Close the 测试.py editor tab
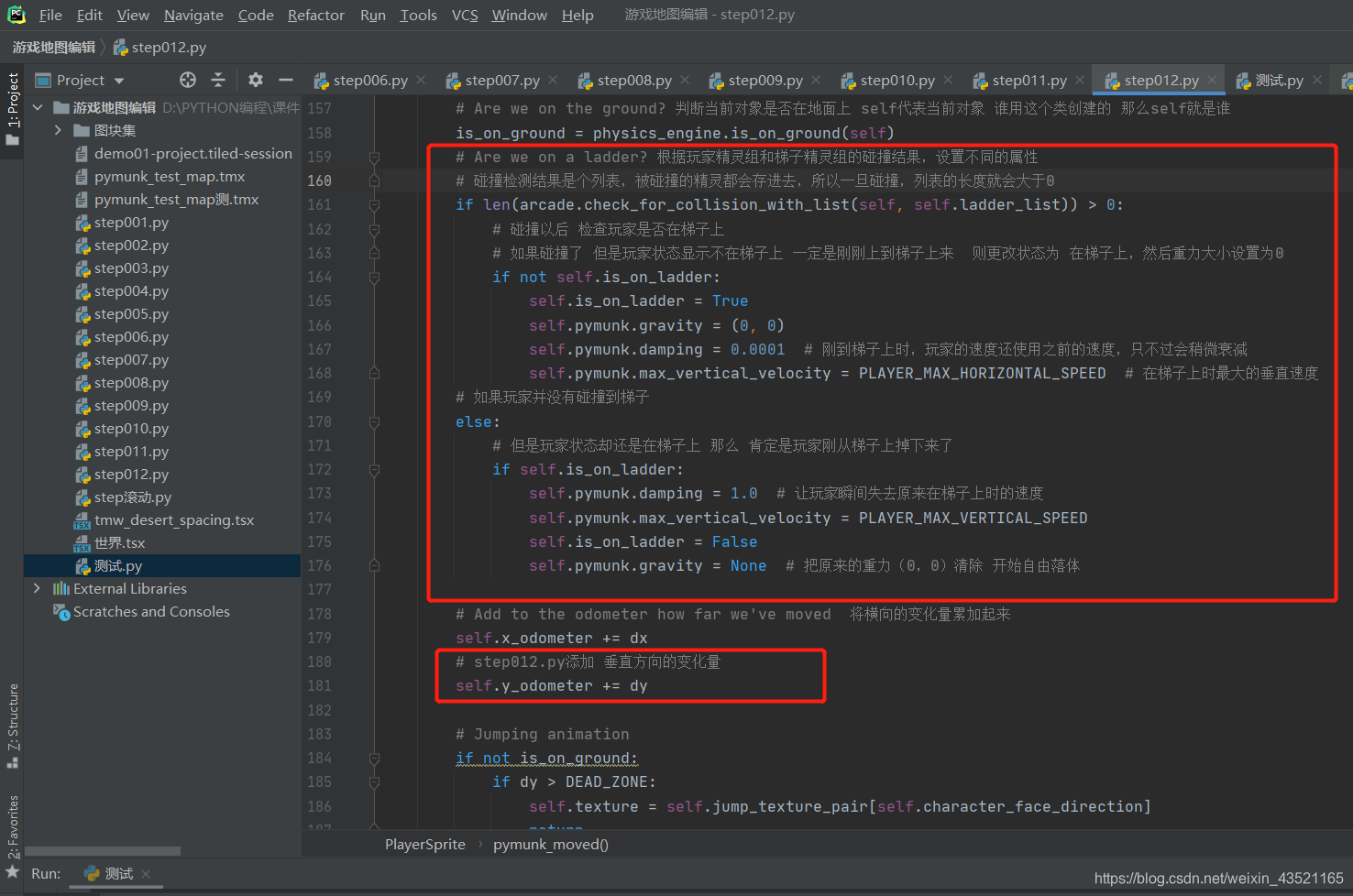The image size is (1353, 896). coord(1317,81)
